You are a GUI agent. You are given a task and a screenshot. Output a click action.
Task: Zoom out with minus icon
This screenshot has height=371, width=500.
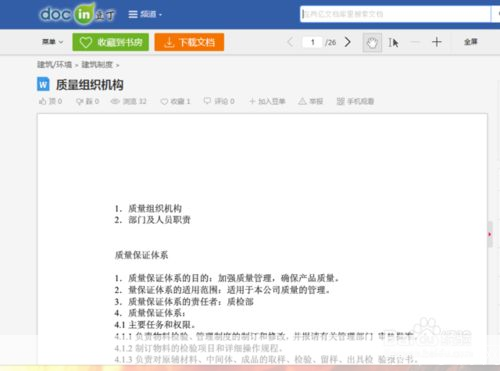pyautogui.click(x=415, y=42)
